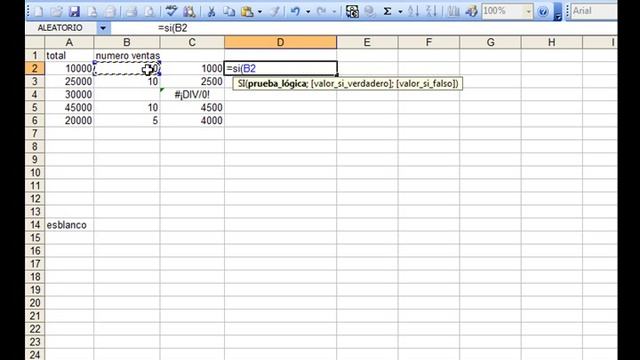Click the Help question mark icon
This screenshot has width=640, height=360.
(543, 11)
